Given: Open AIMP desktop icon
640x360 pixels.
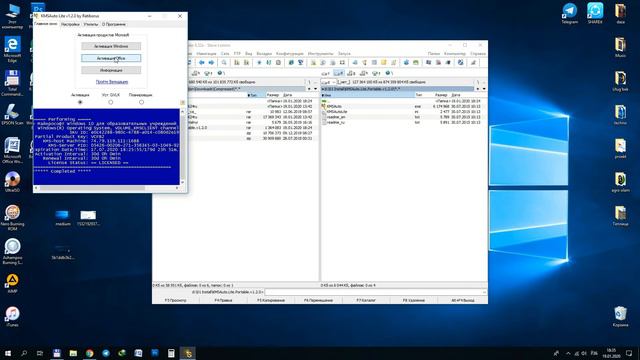Looking at the screenshot, I should click(12, 283).
